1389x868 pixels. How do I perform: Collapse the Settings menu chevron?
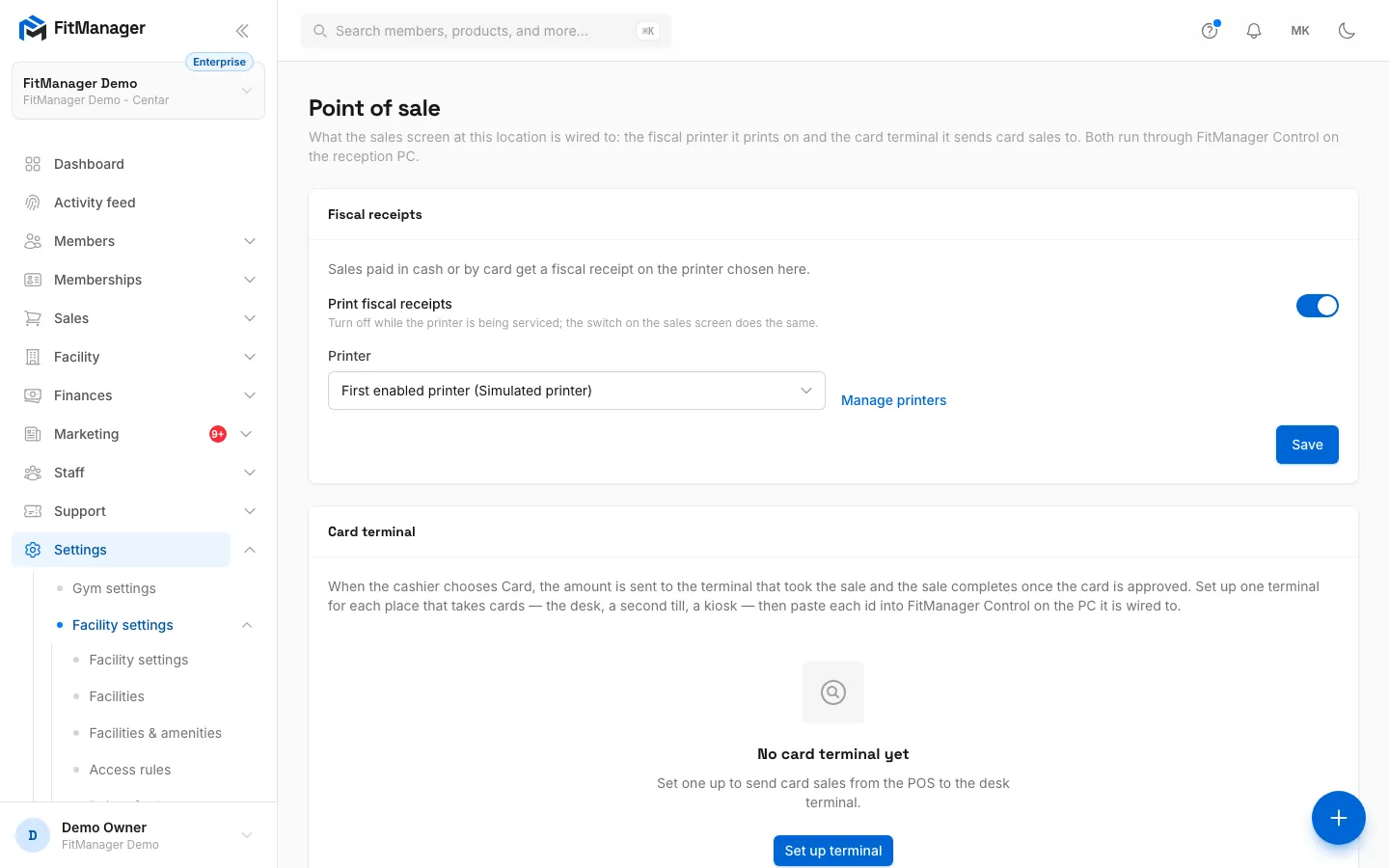point(250,550)
